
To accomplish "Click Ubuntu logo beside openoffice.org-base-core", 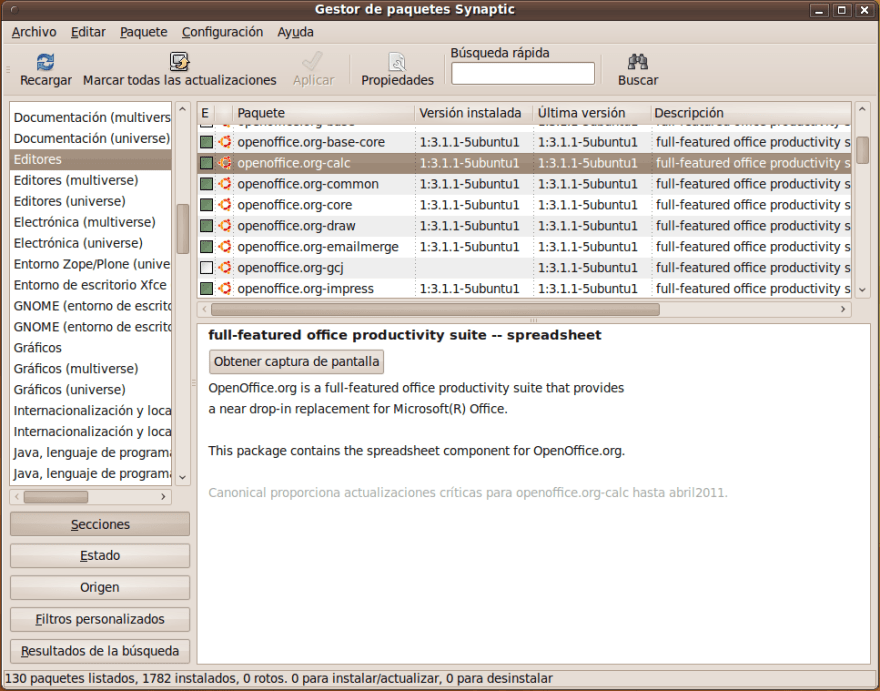I will 224,142.
